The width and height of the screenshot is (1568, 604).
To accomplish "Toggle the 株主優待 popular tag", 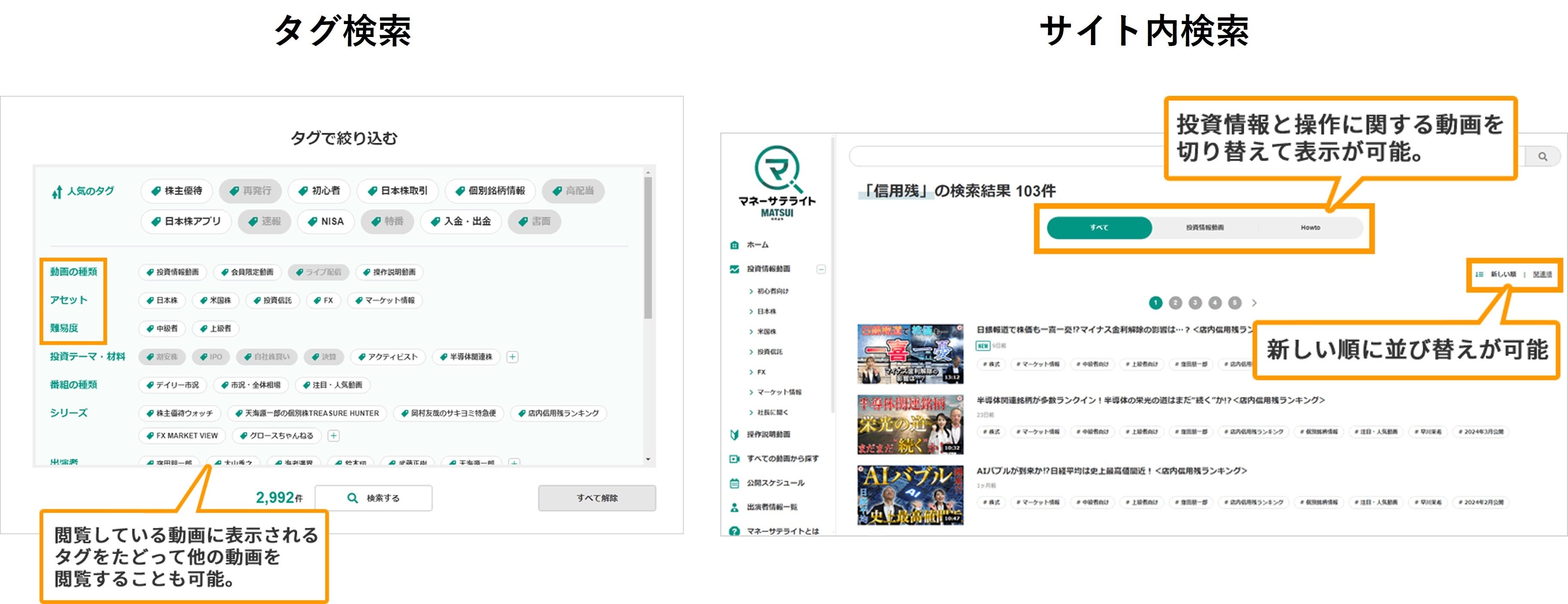I will pyautogui.click(x=176, y=191).
